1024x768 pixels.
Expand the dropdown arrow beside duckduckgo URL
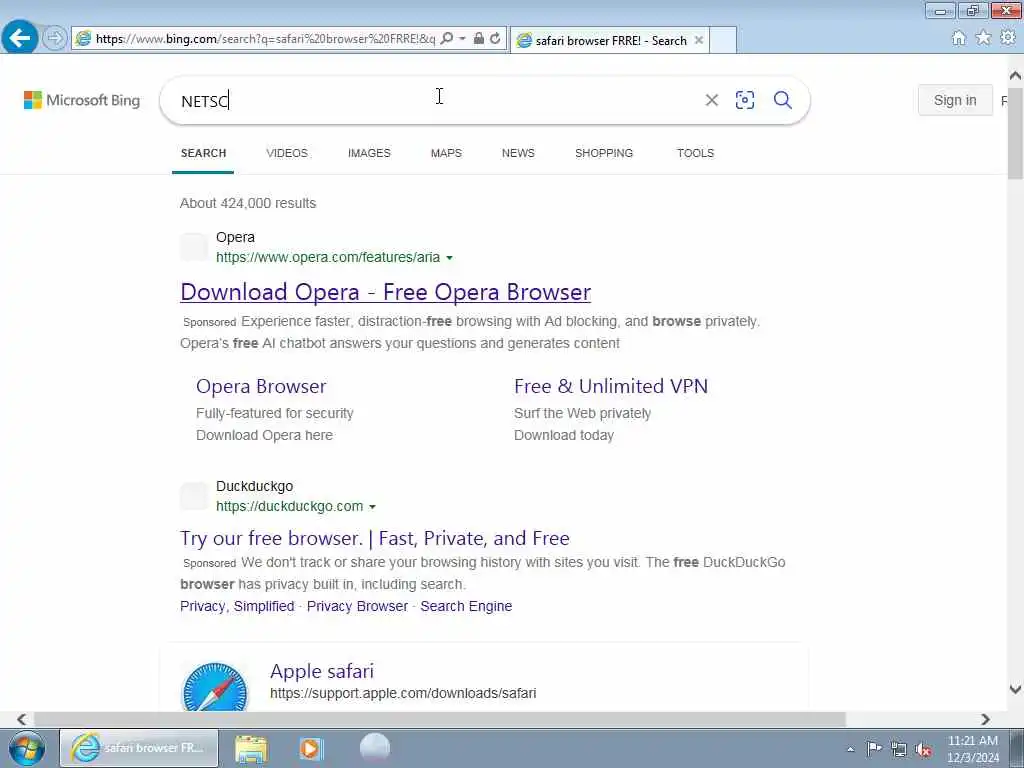coord(372,507)
